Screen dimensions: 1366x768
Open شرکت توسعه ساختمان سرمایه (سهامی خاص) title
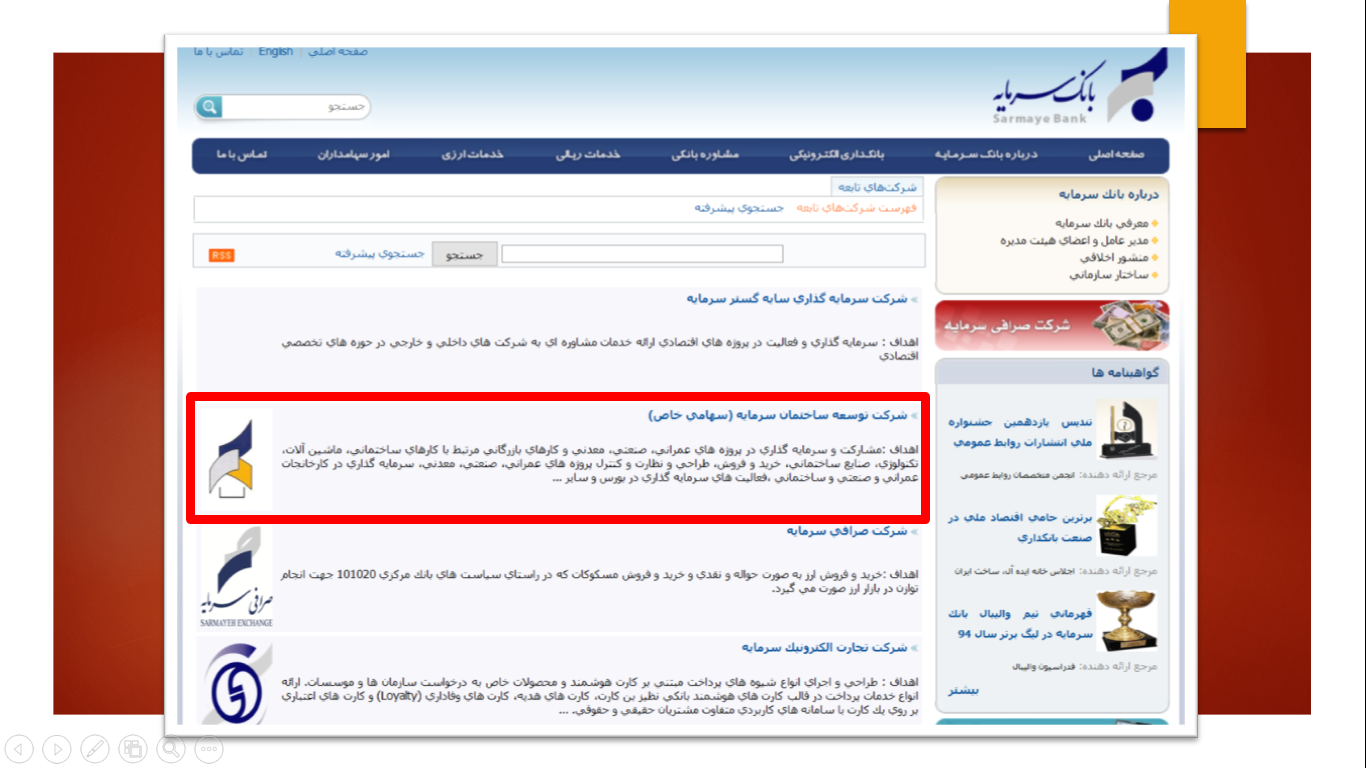coord(778,415)
